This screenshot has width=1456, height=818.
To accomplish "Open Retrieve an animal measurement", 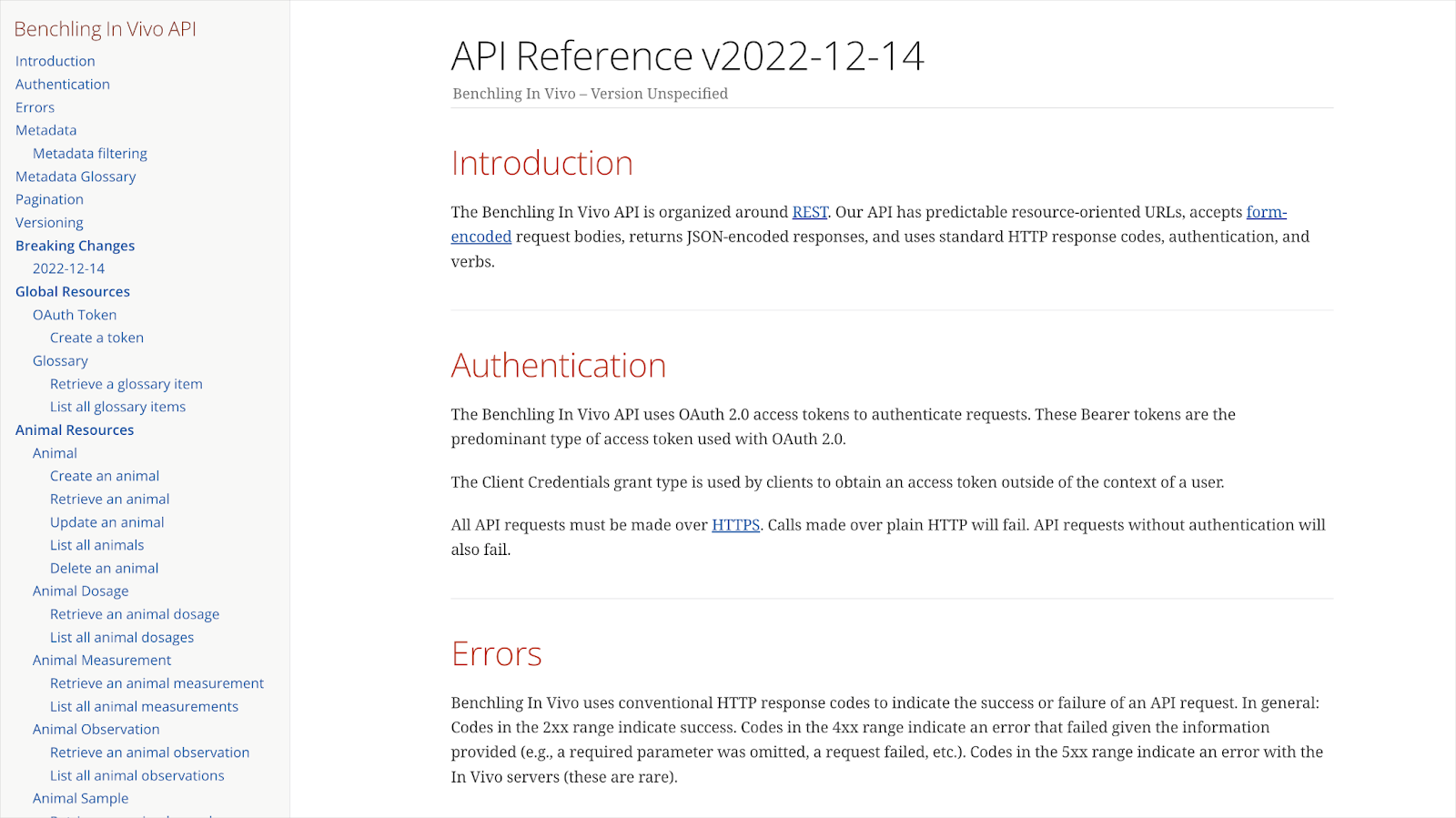I will [157, 683].
